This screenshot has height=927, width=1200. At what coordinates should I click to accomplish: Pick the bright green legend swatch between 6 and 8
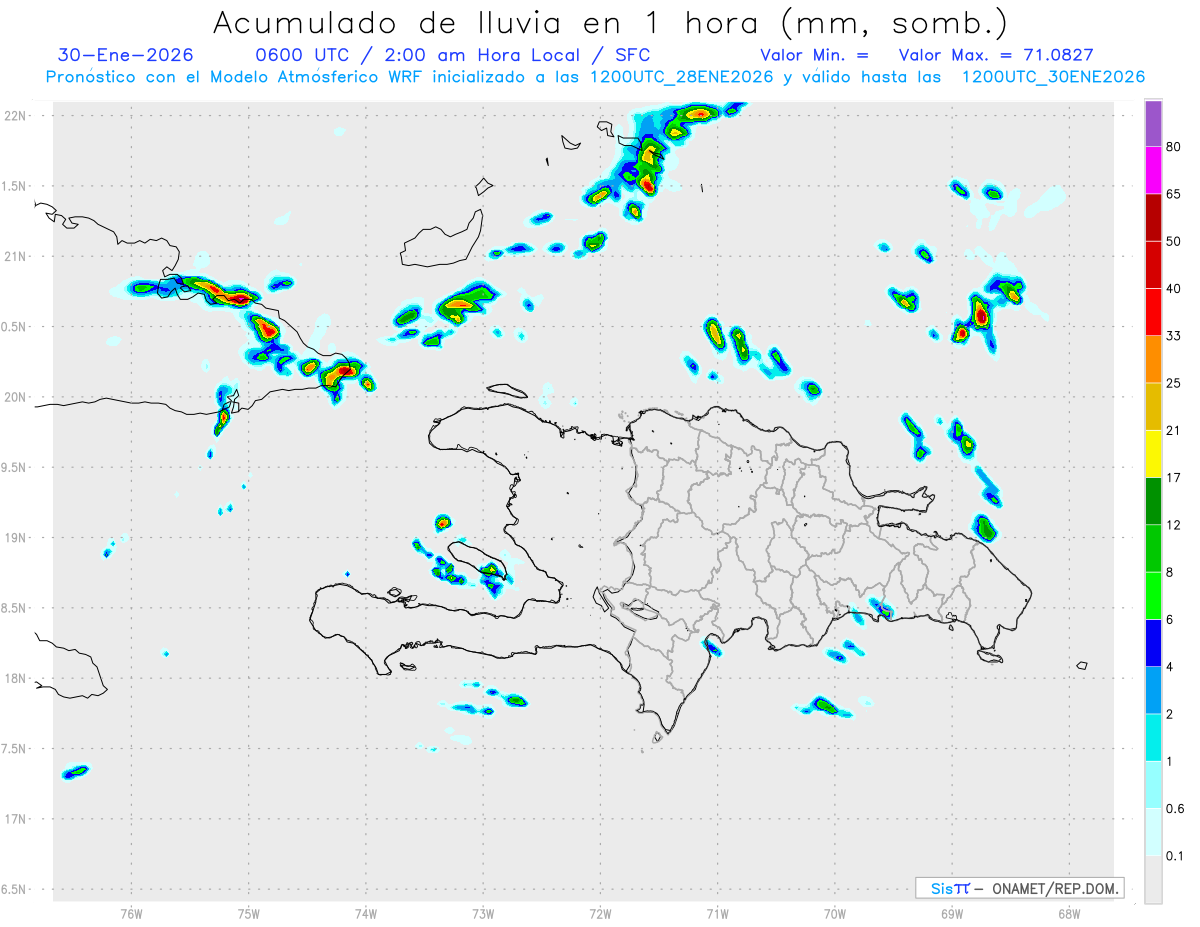tap(1153, 596)
